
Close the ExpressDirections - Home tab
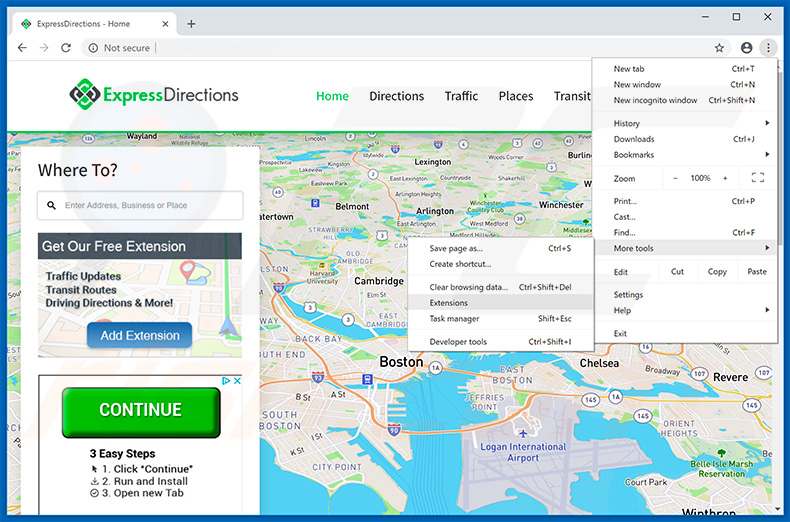pos(165,24)
